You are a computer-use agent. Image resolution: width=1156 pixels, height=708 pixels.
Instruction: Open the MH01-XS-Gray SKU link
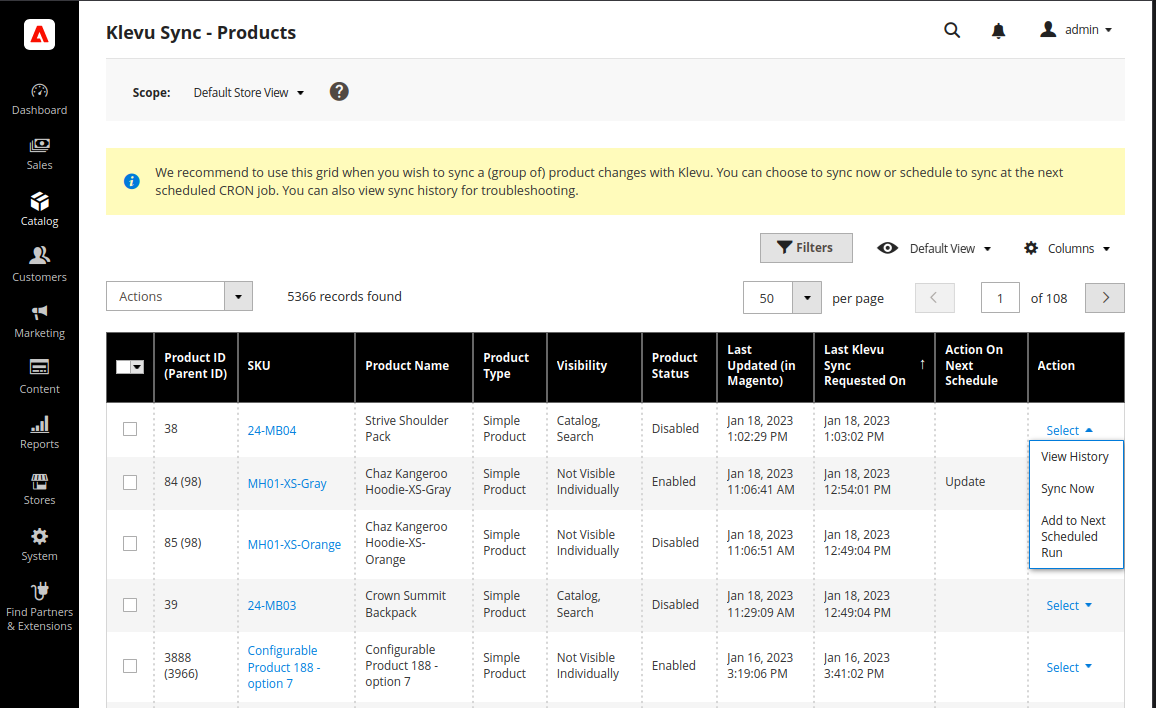287,484
